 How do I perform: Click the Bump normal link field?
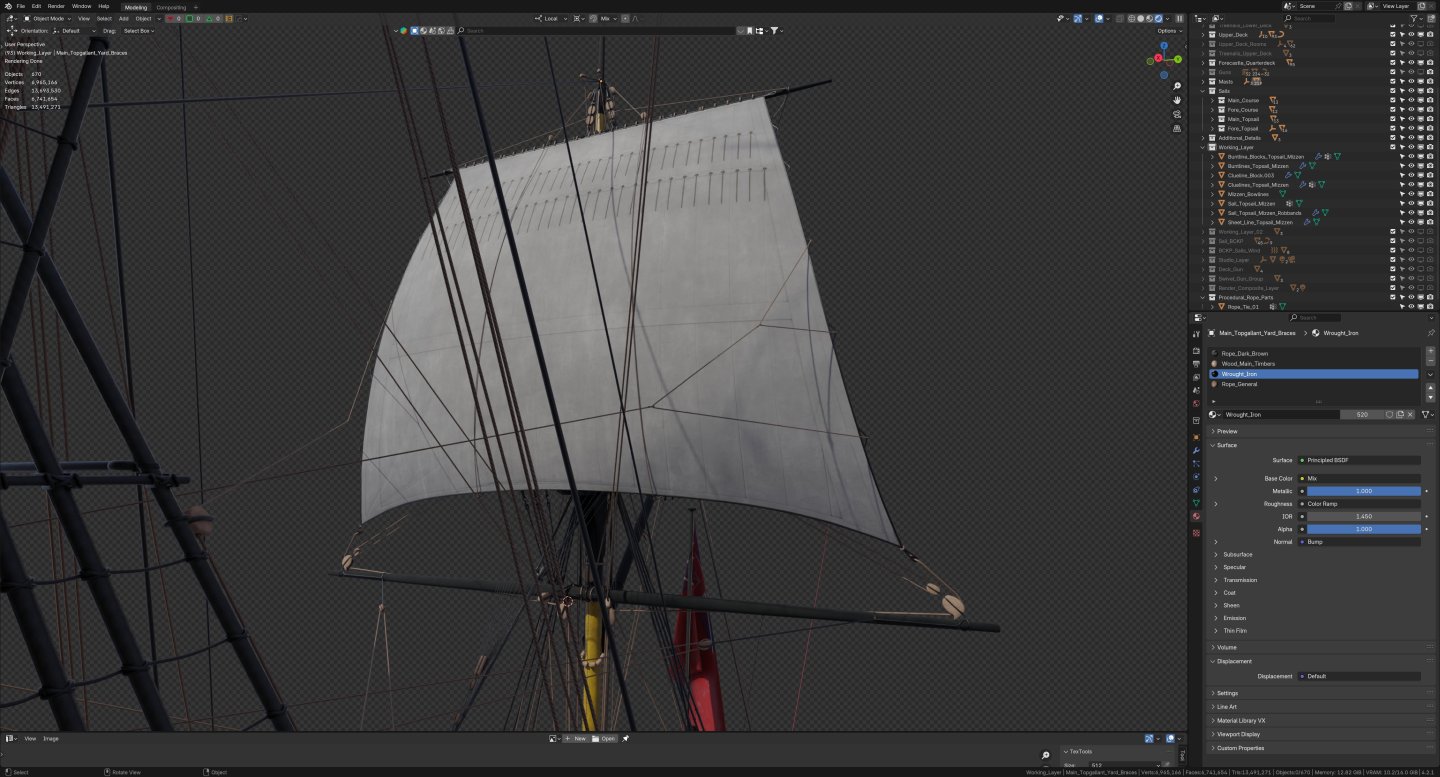[x=1359, y=541]
